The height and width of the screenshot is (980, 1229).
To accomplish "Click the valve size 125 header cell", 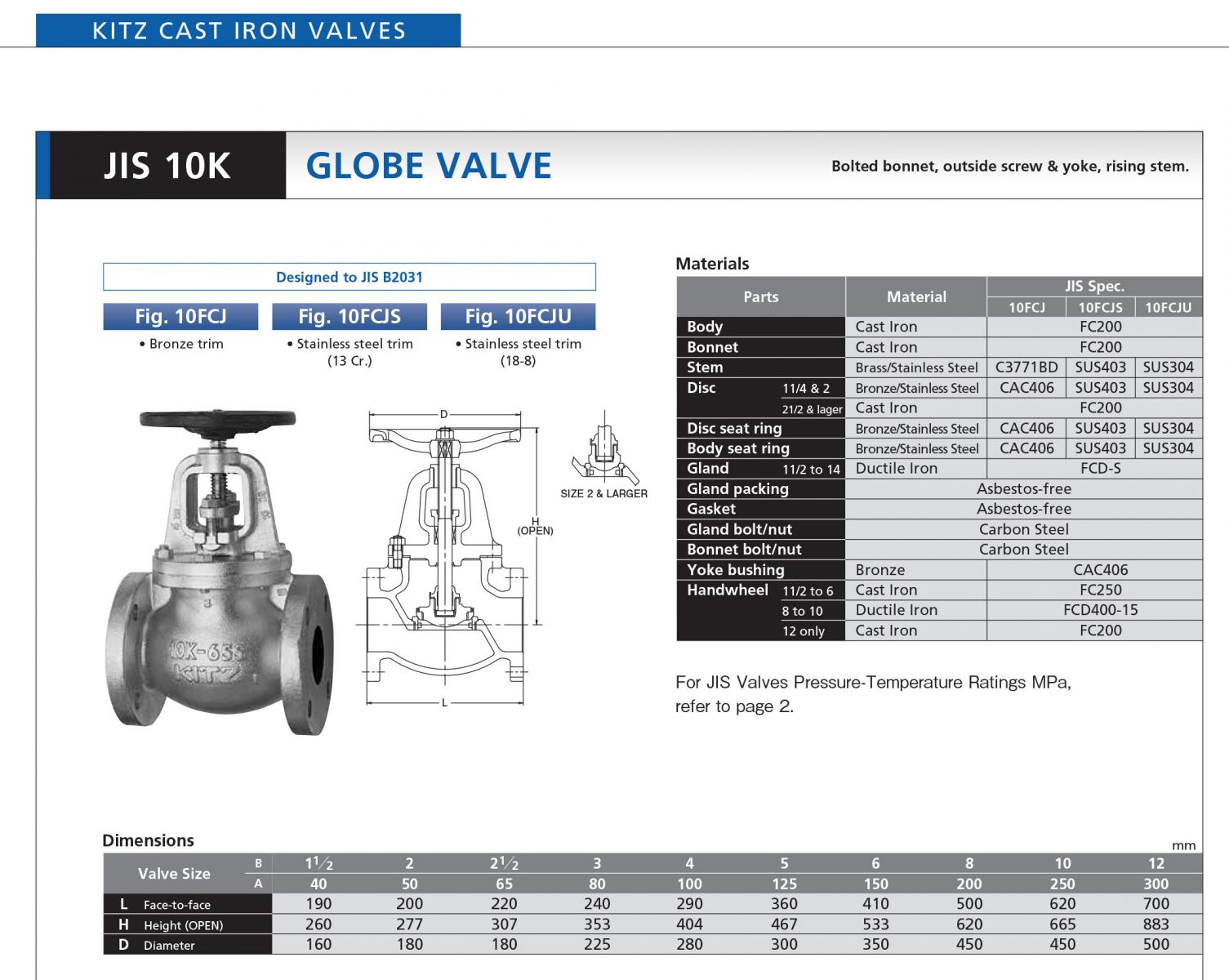I will point(784,884).
